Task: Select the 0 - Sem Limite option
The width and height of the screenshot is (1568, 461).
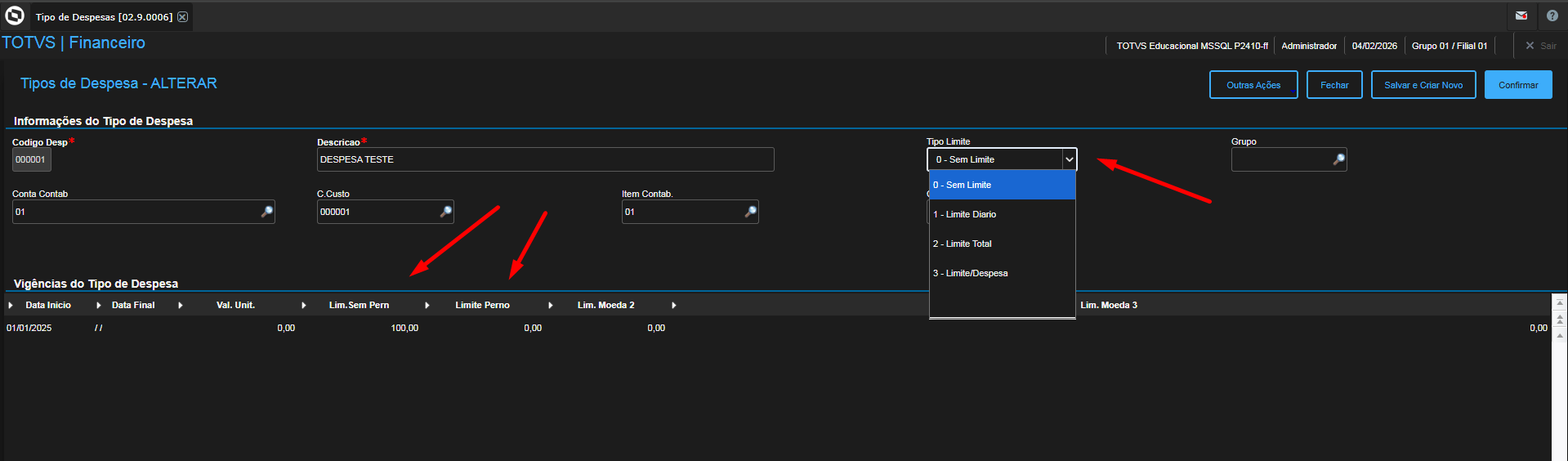Action: pyautogui.click(x=1002, y=185)
